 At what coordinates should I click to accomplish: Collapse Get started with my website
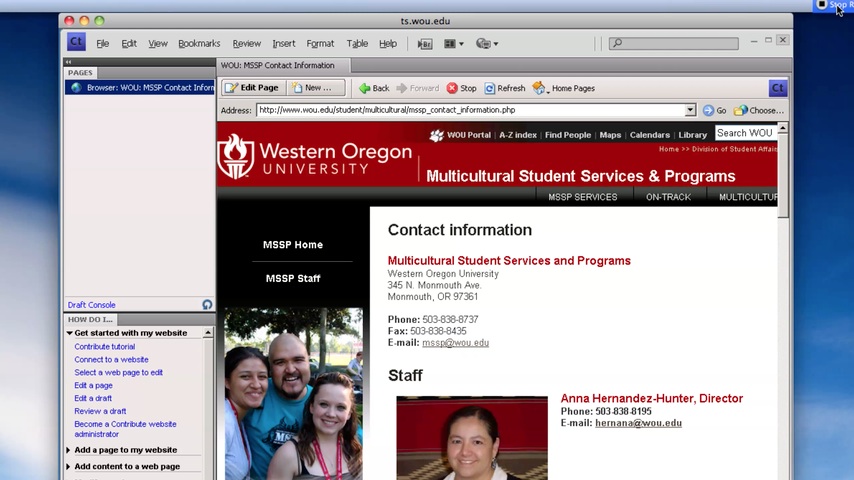pyautogui.click(x=69, y=333)
